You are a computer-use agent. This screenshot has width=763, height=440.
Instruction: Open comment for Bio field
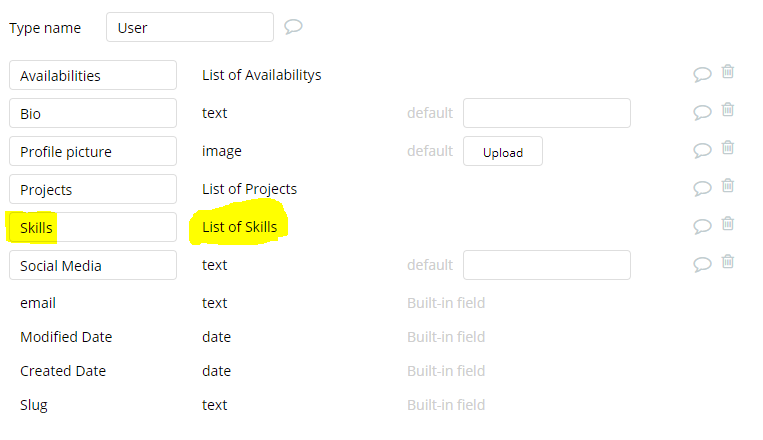(x=702, y=112)
